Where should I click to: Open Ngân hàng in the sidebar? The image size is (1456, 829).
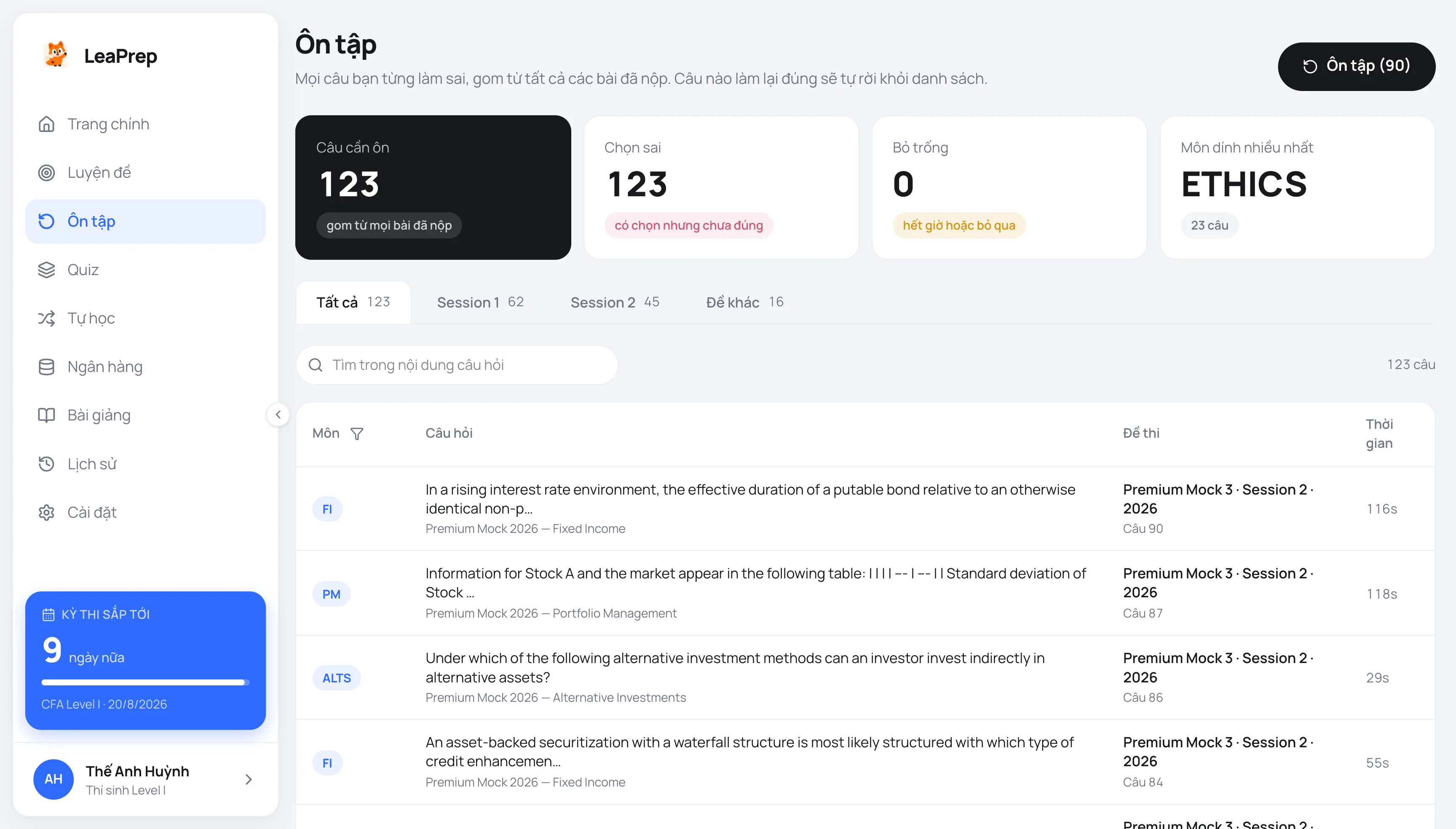coord(145,366)
